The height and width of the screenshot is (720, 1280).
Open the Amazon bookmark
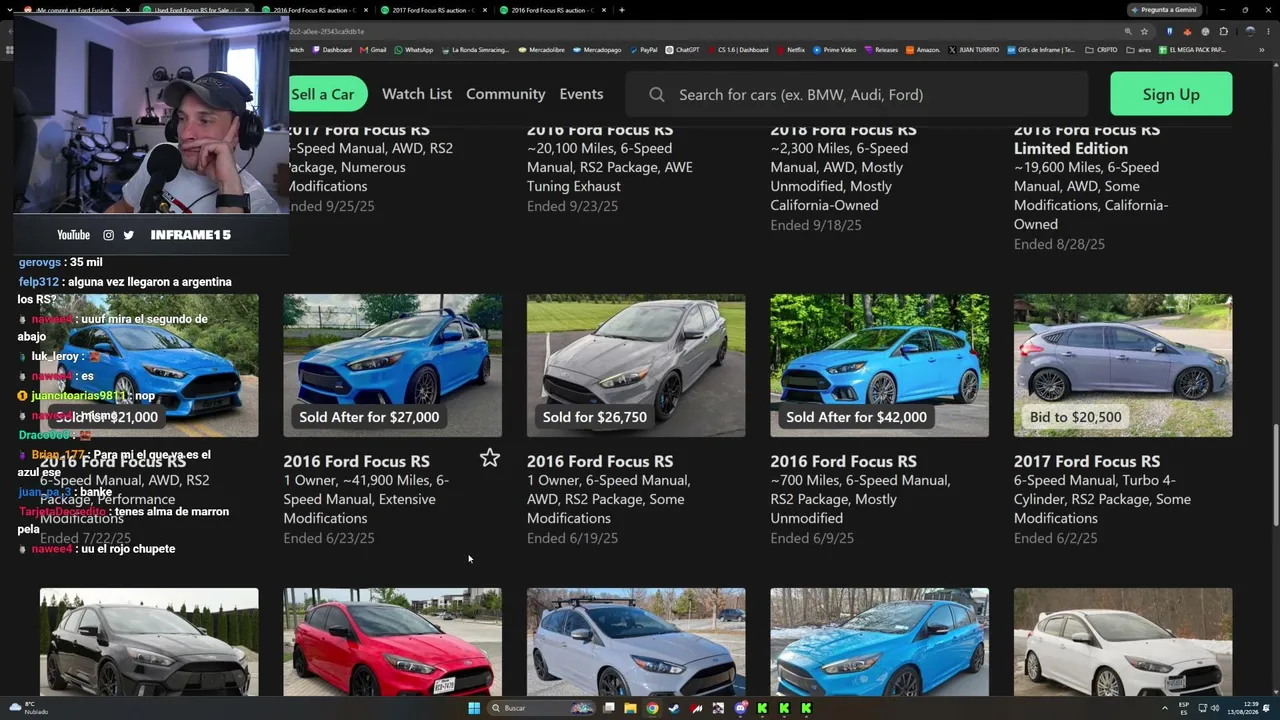(x=924, y=50)
